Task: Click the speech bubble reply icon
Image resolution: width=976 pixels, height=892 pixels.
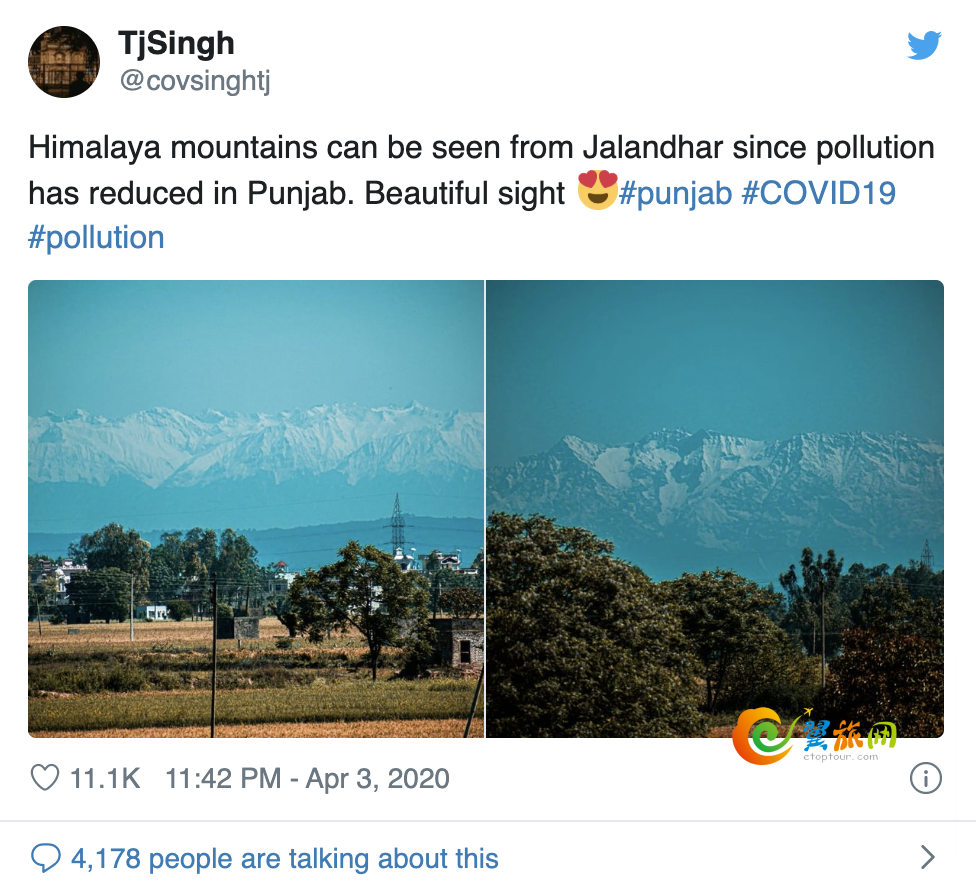Action: 45,858
